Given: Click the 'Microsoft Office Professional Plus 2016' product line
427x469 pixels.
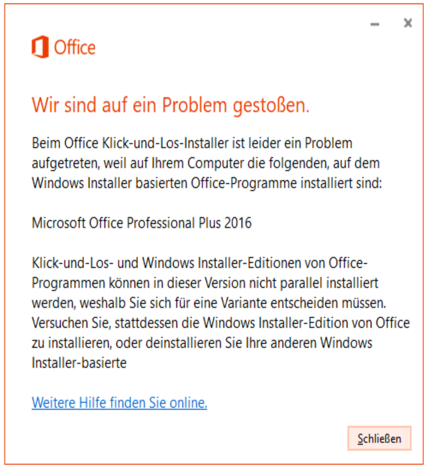Looking at the screenshot, I should (142, 223).
